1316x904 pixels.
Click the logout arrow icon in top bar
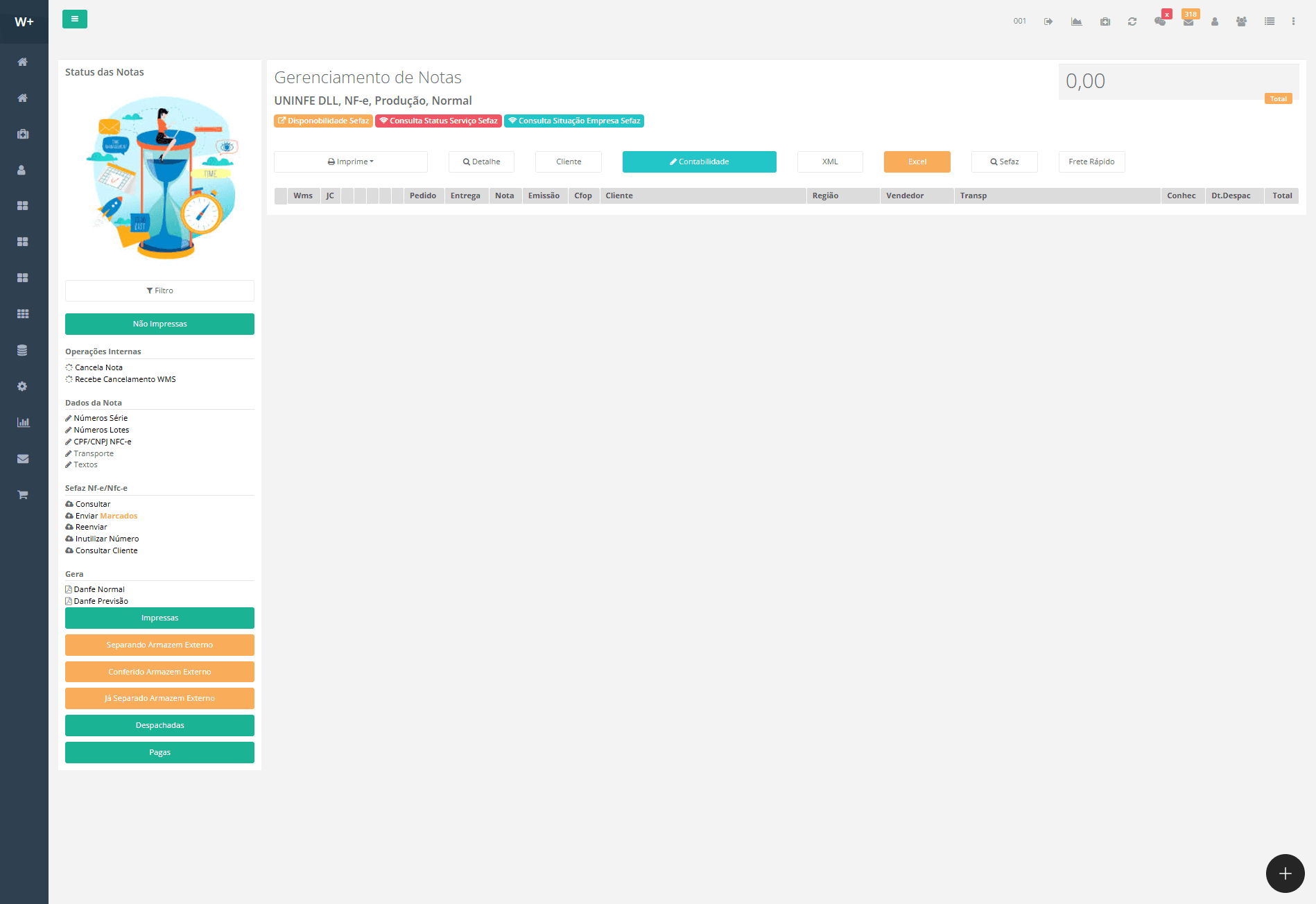pyautogui.click(x=1048, y=21)
